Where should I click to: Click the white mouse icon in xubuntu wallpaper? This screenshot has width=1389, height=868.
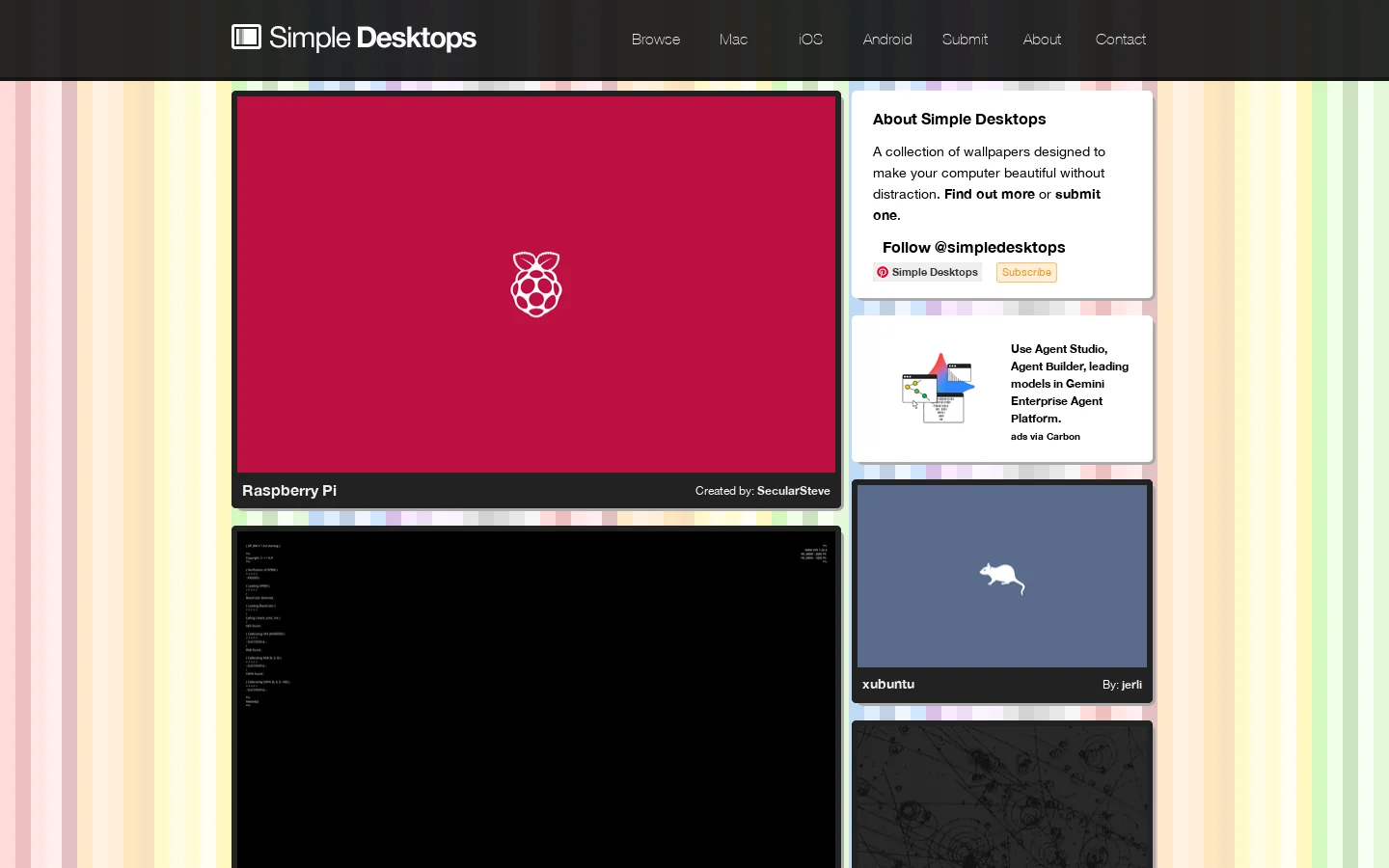coord(1002,578)
